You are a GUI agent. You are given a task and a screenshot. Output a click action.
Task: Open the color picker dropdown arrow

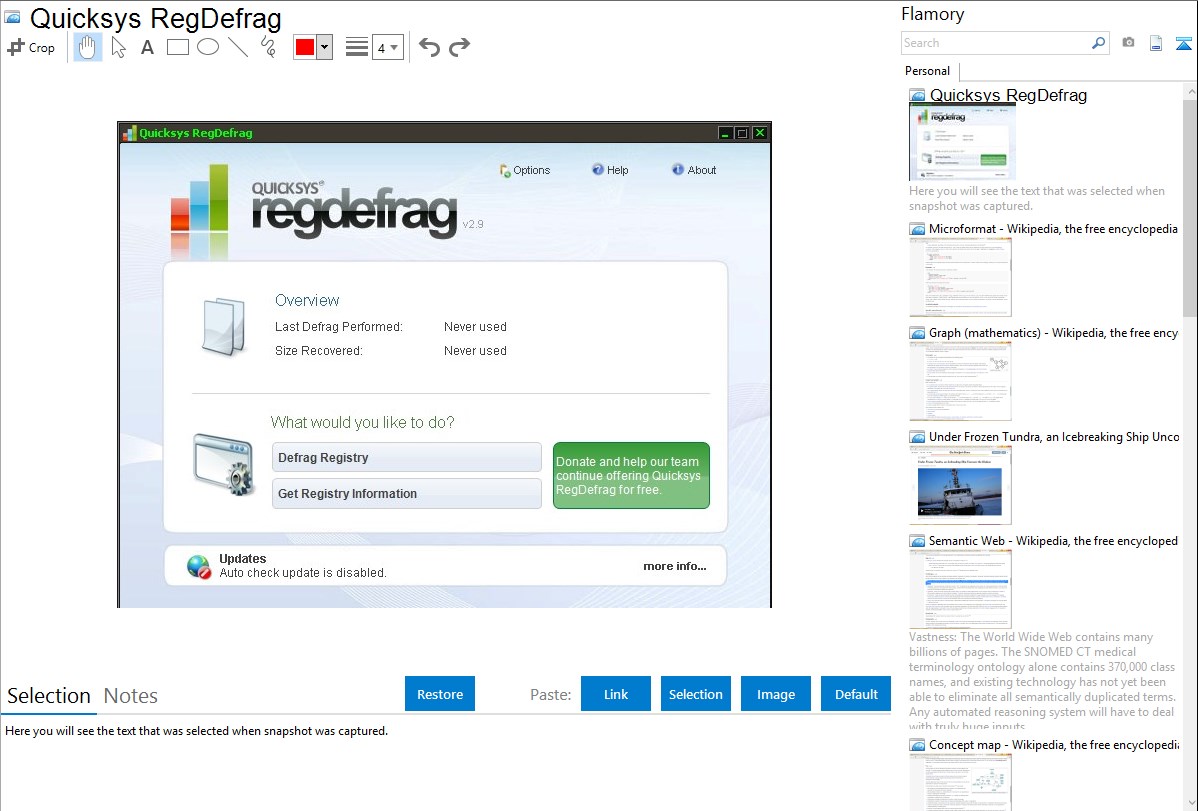coord(325,47)
